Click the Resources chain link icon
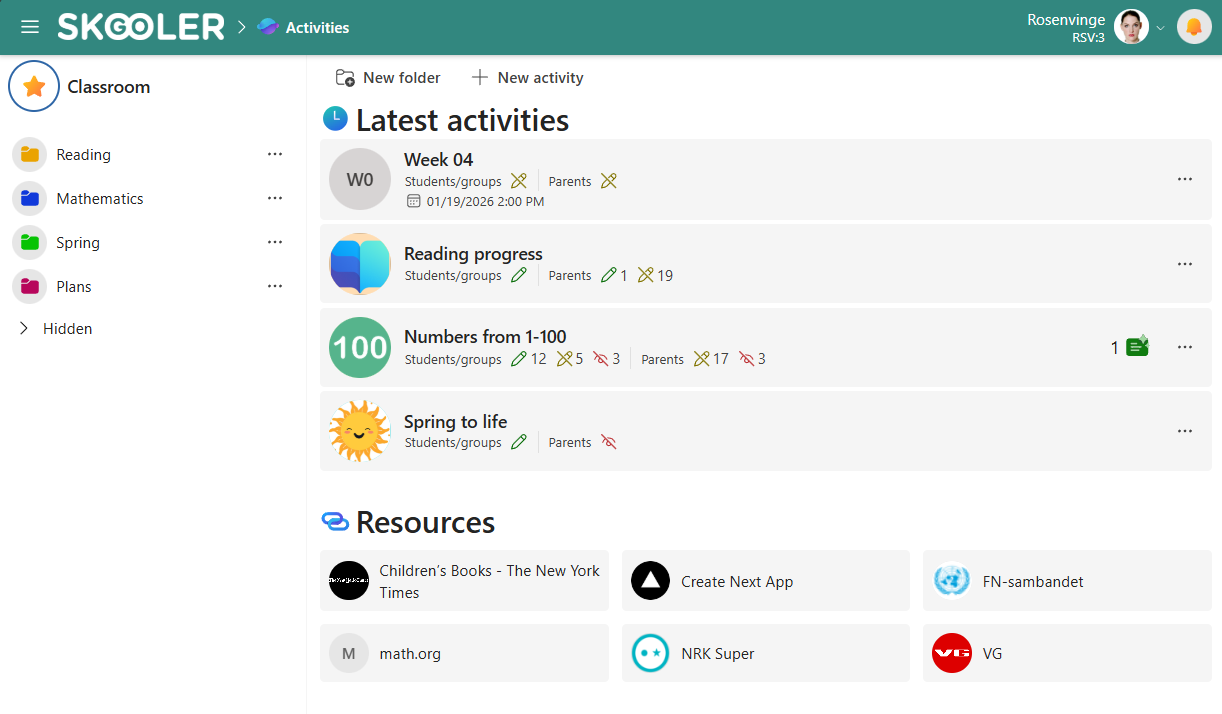Image resolution: width=1222 pixels, height=714 pixels. [x=335, y=521]
